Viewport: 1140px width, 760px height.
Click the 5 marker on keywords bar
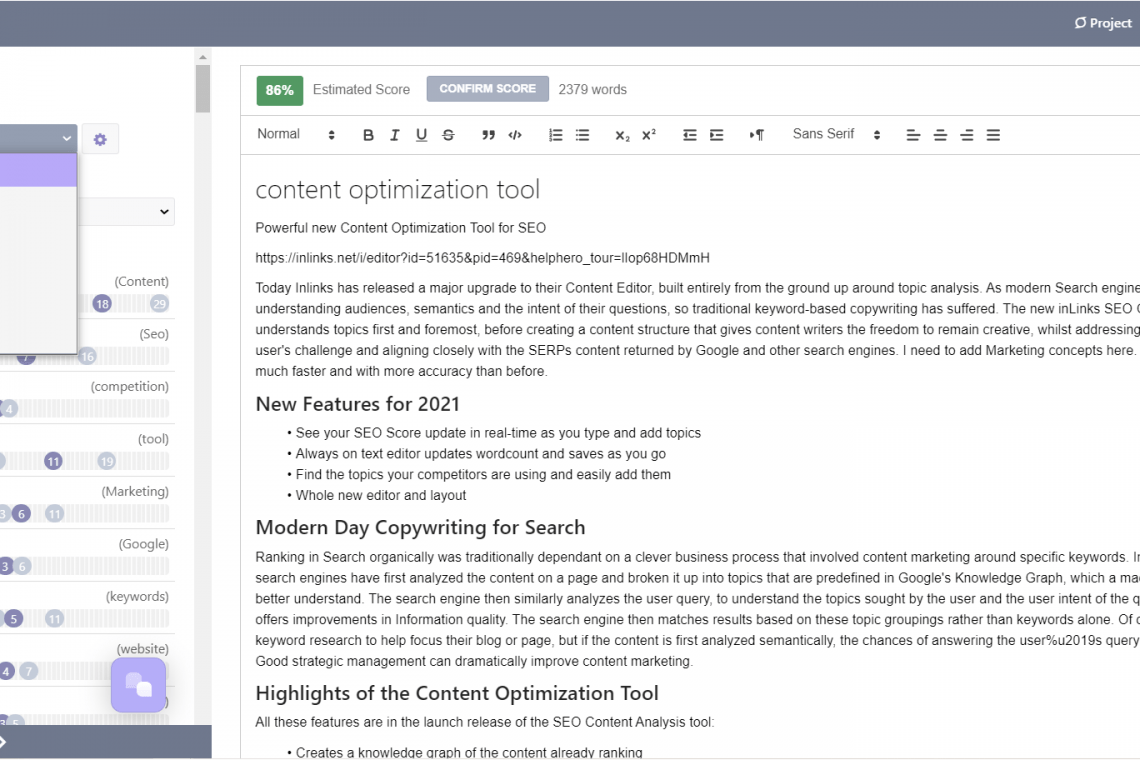[13, 619]
